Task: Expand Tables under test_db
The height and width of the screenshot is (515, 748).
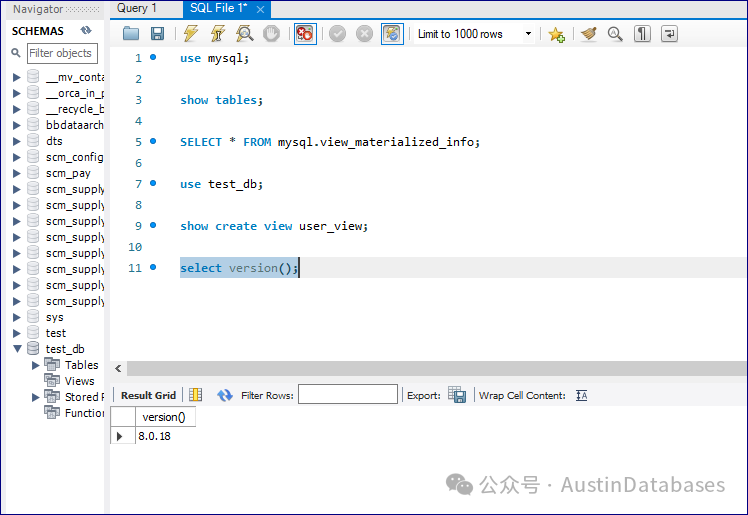Action: (x=35, y=365)
